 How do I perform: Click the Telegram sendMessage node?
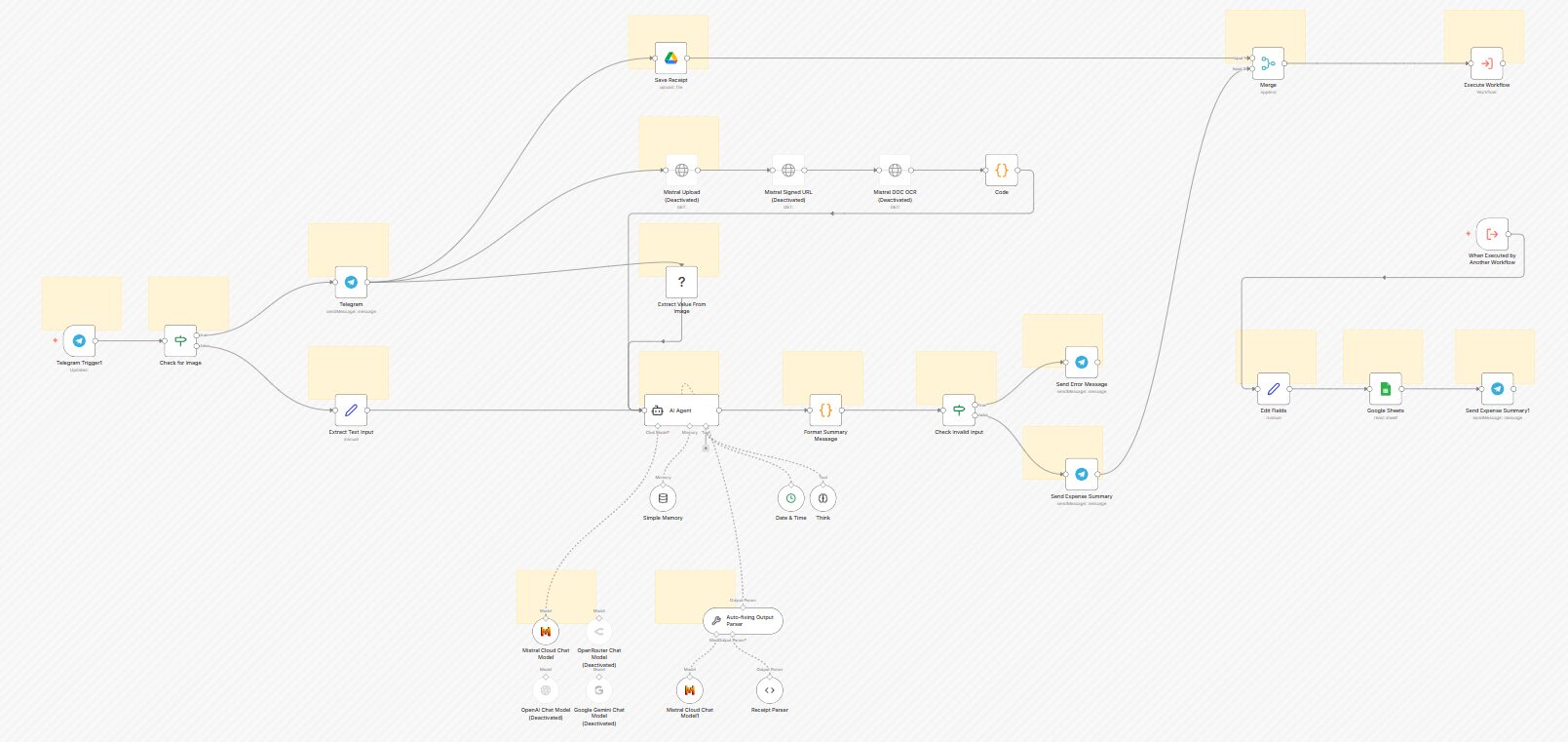click(351, 282)
